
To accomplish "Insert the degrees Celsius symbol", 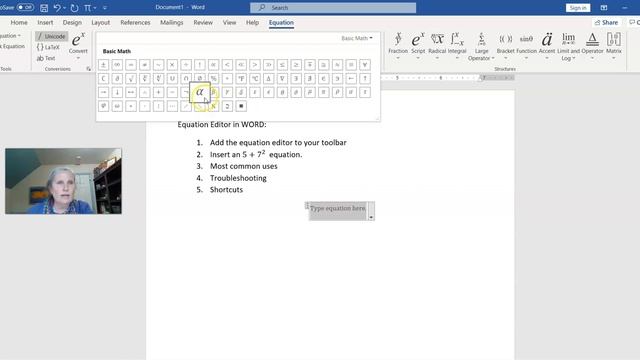I will pos(255,78).
